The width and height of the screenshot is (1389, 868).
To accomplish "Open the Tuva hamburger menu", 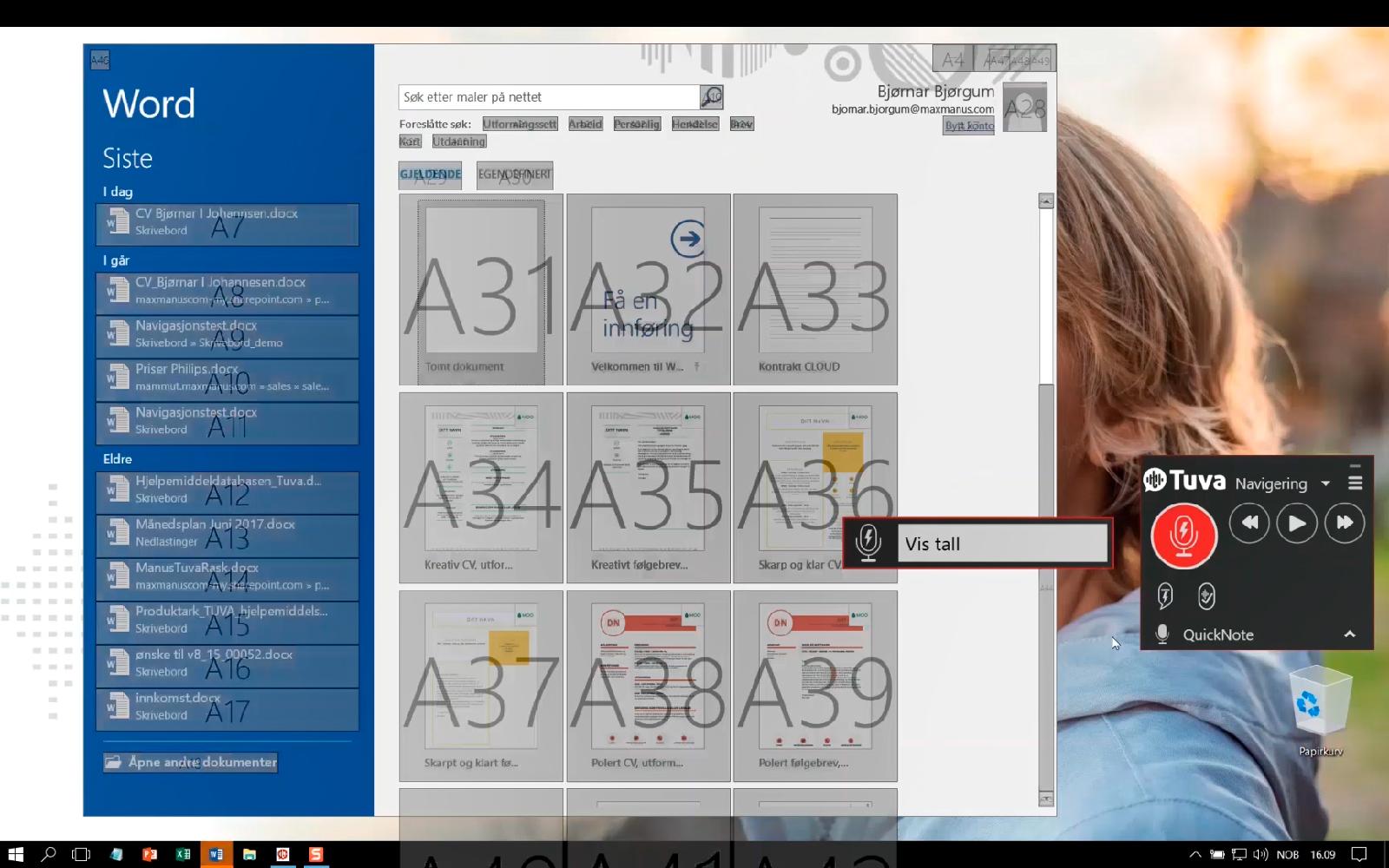I will pos(1355,483).
